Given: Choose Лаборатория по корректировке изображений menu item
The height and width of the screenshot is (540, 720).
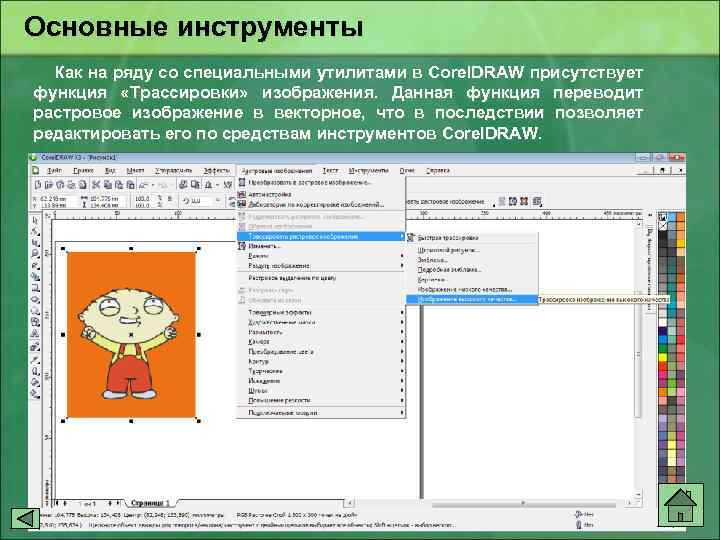Looking at the screenshot, I should point(321,204).
